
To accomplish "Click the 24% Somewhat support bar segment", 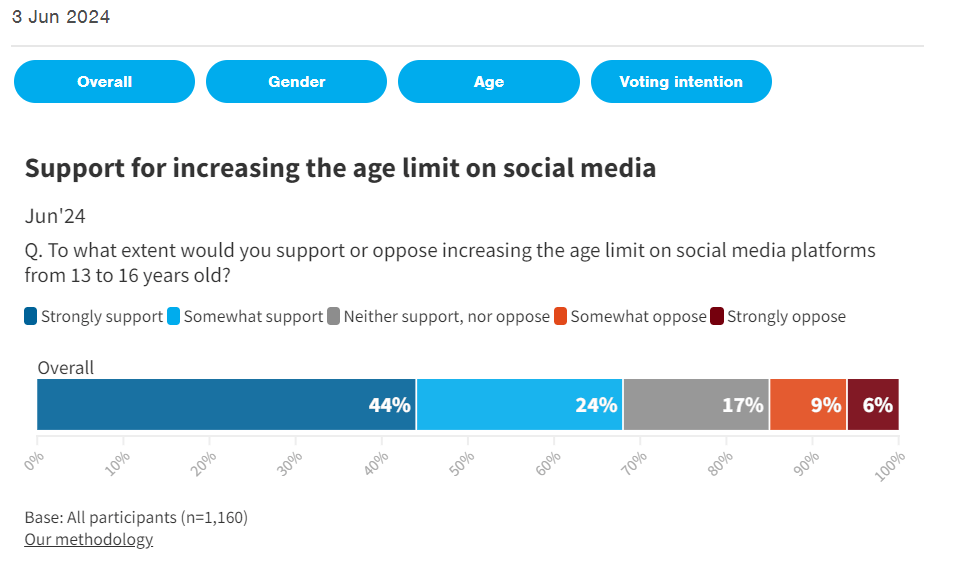I will pos(519,405).
